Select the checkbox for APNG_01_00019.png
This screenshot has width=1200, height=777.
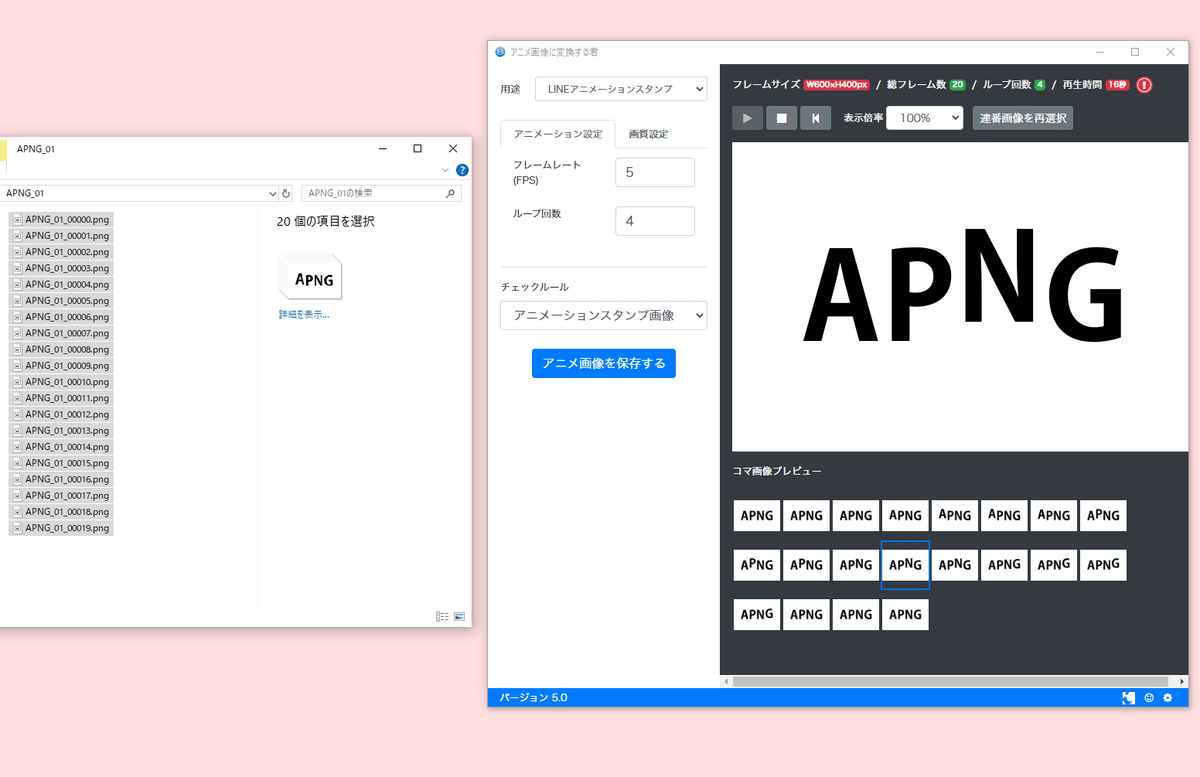coord(12,527)
